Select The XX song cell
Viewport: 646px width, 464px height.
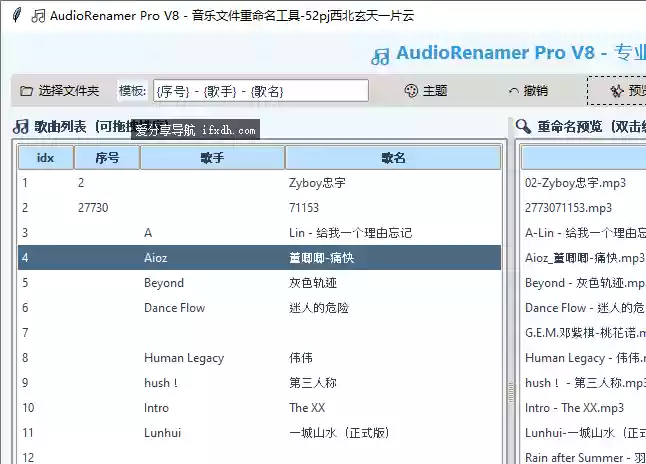coord(307,408)
